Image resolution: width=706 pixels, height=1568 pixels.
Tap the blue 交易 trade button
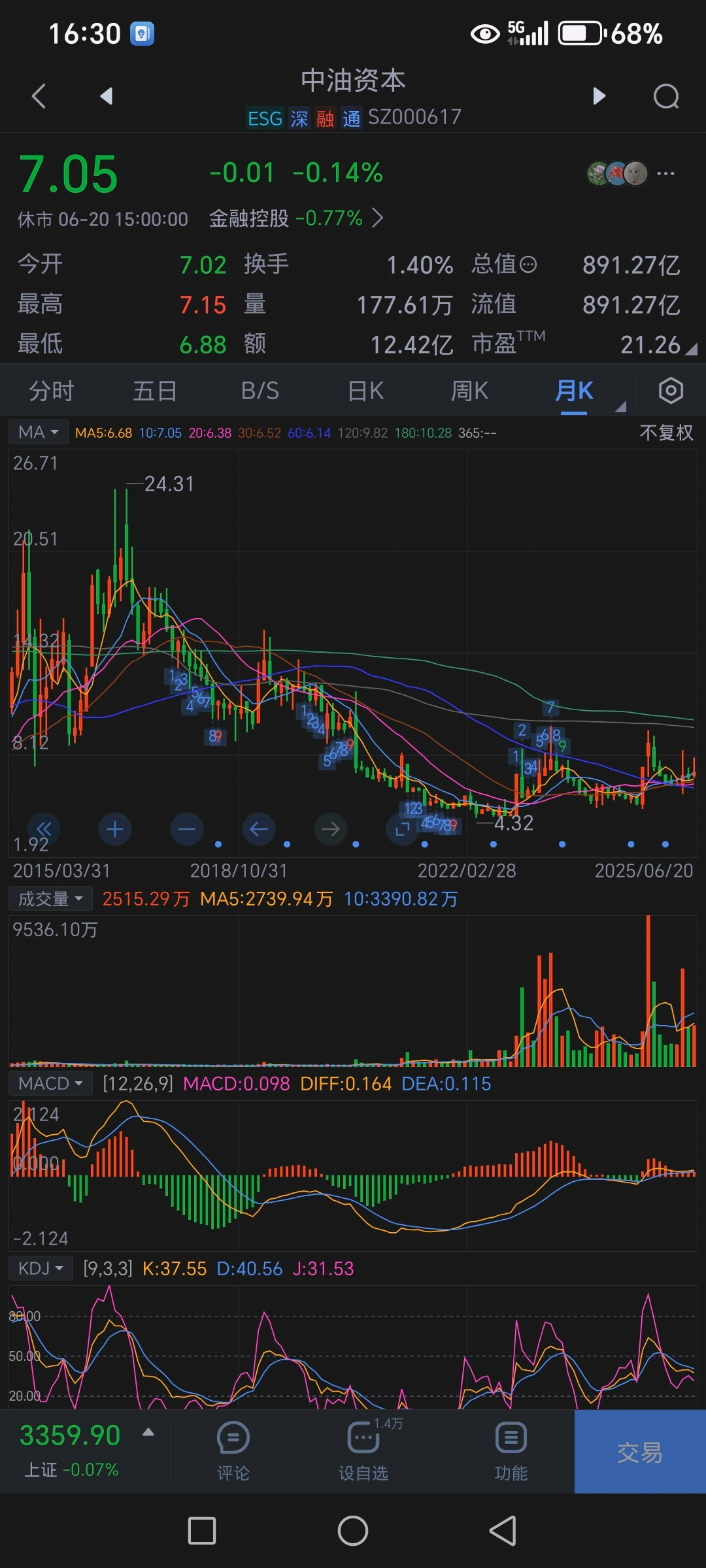[640, 1452]
